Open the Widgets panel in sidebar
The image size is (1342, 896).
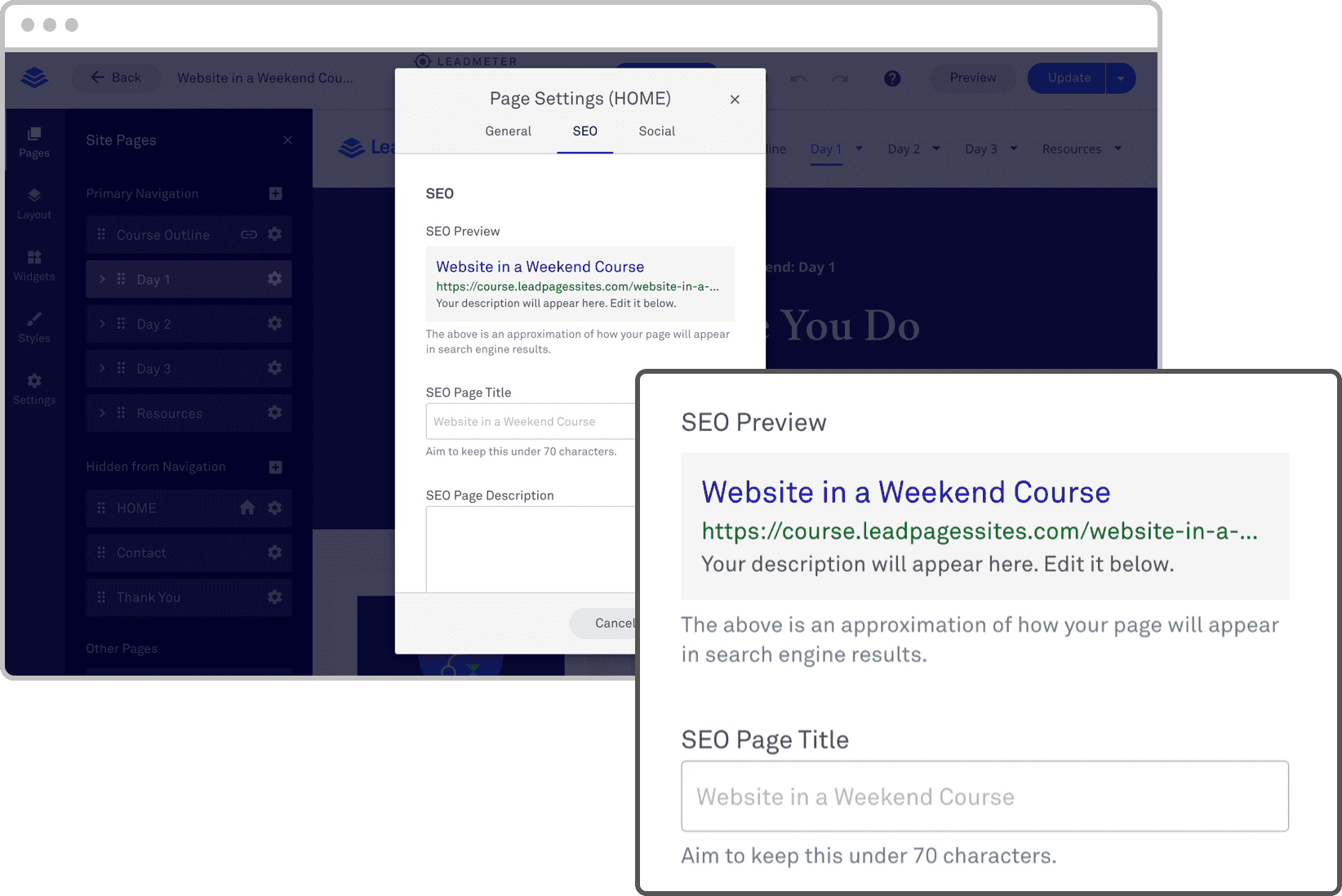(x=34, y=265)
